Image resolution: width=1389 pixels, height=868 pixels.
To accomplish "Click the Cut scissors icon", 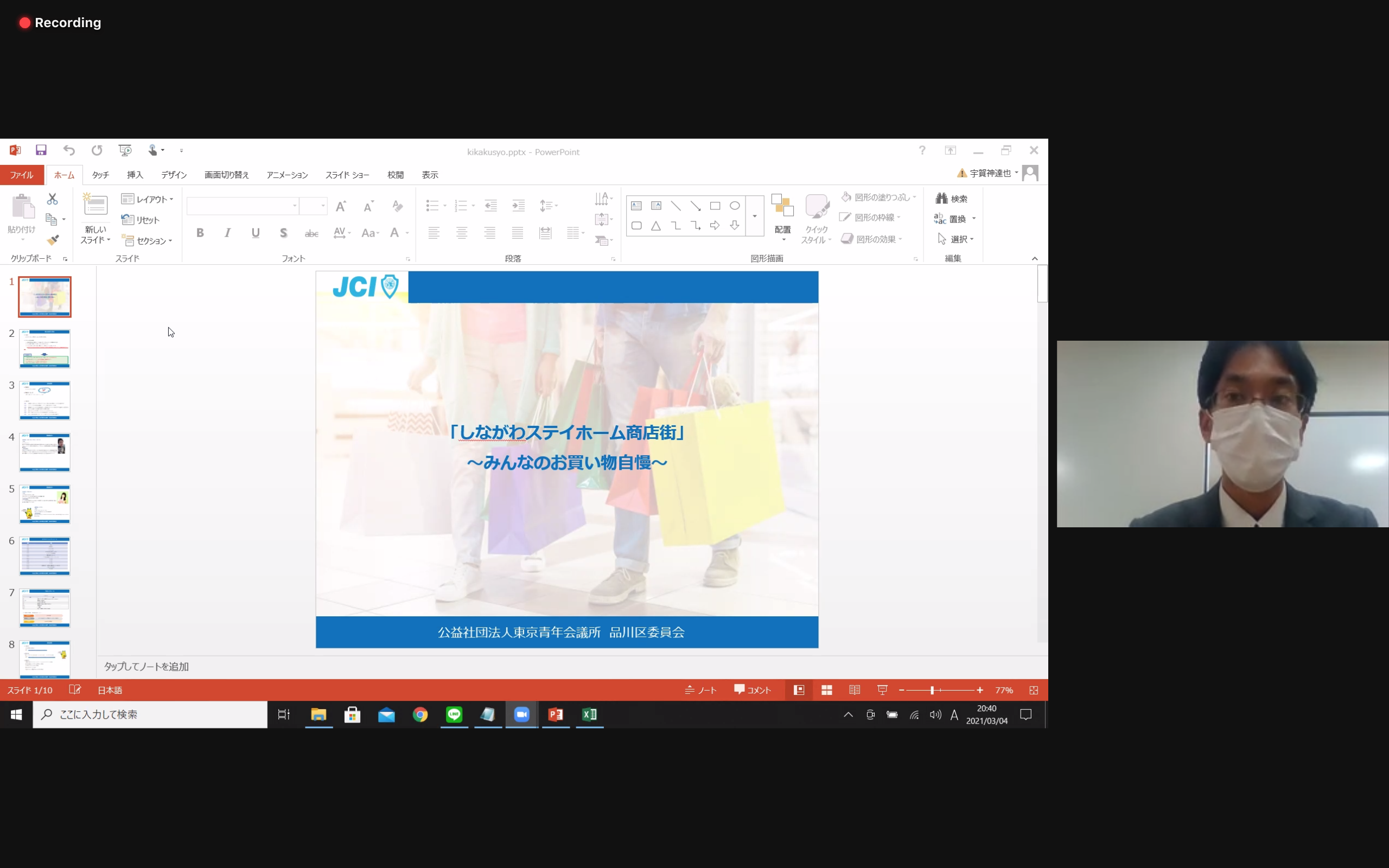I will 52,199.
